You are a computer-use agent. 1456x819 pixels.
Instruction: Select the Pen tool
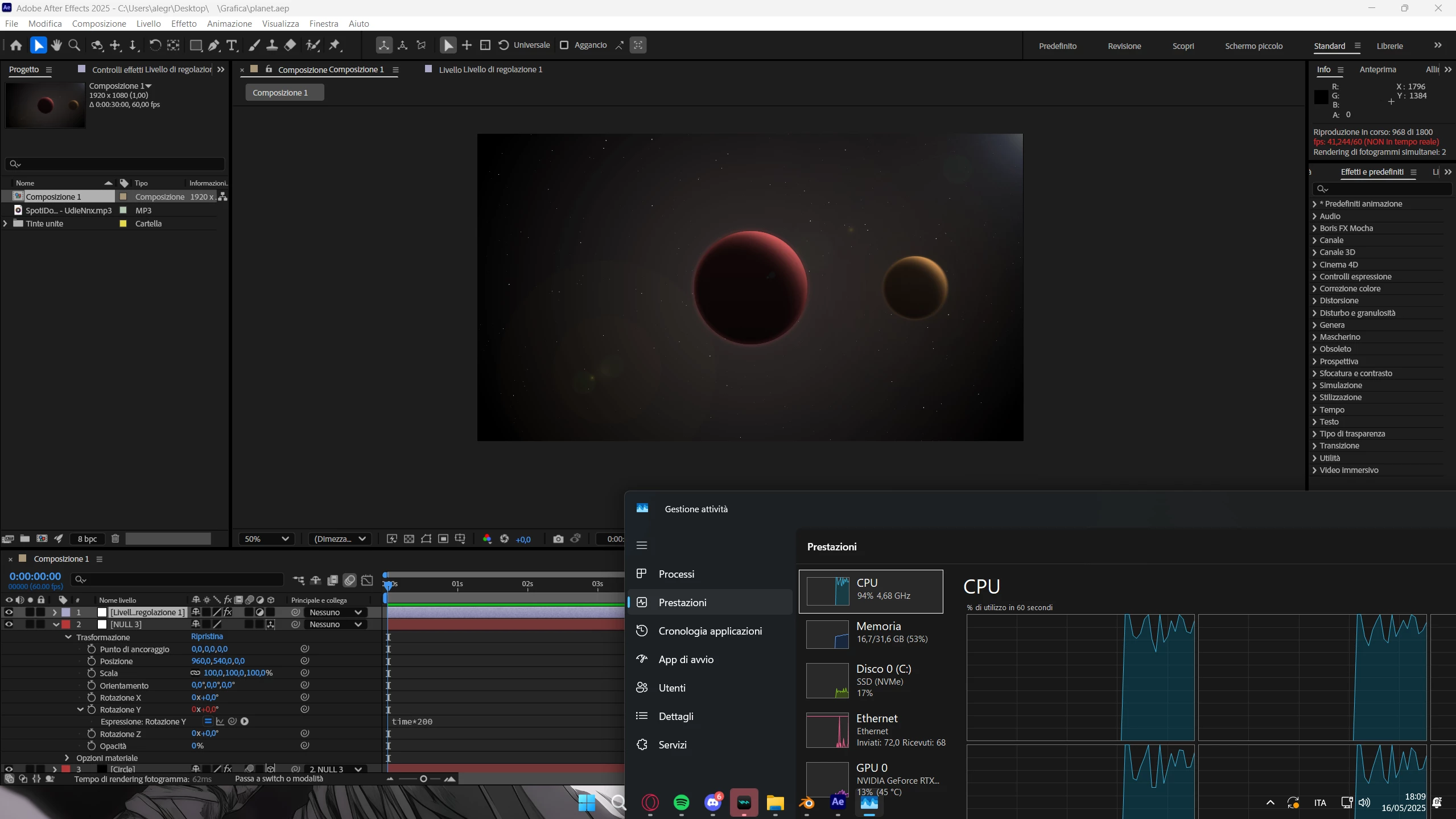click(x=214, y=46)
